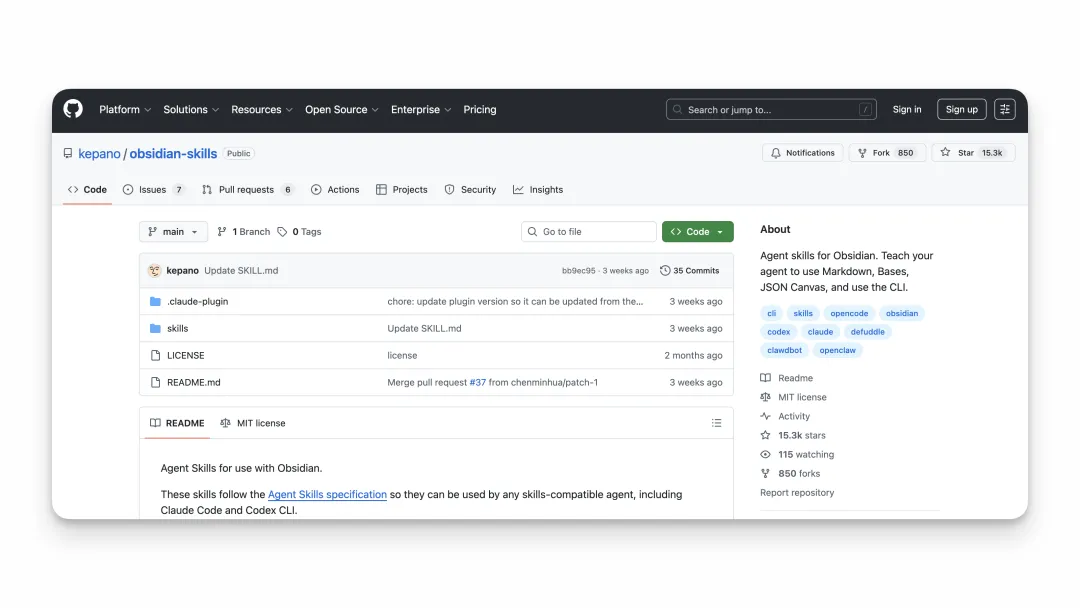Open the Pull requests tab

click(247, 189)
